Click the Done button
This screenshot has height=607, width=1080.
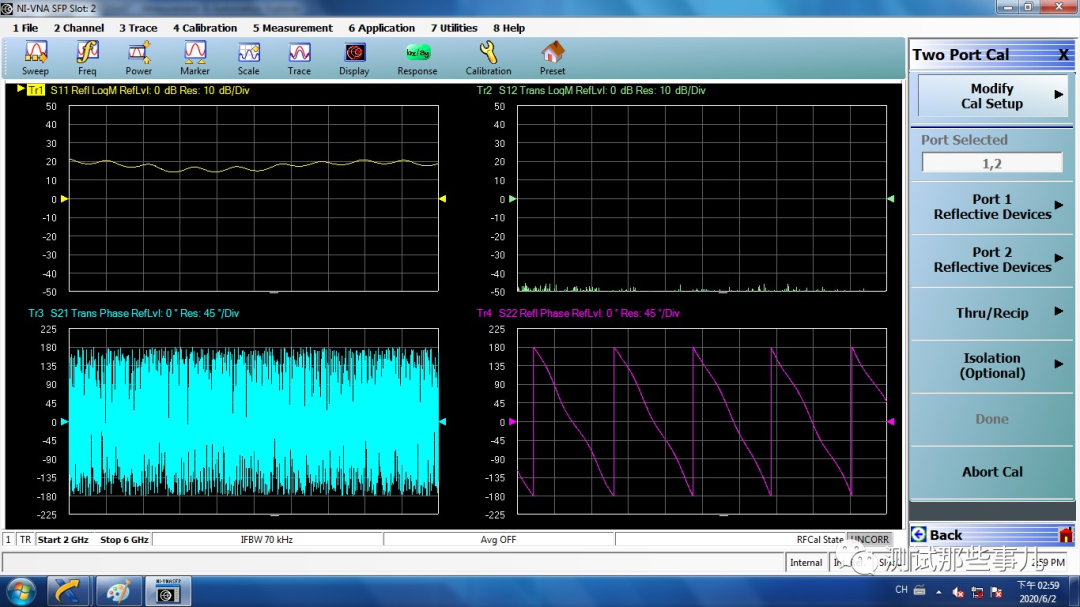pyautogui.click(x=992, y=419)
